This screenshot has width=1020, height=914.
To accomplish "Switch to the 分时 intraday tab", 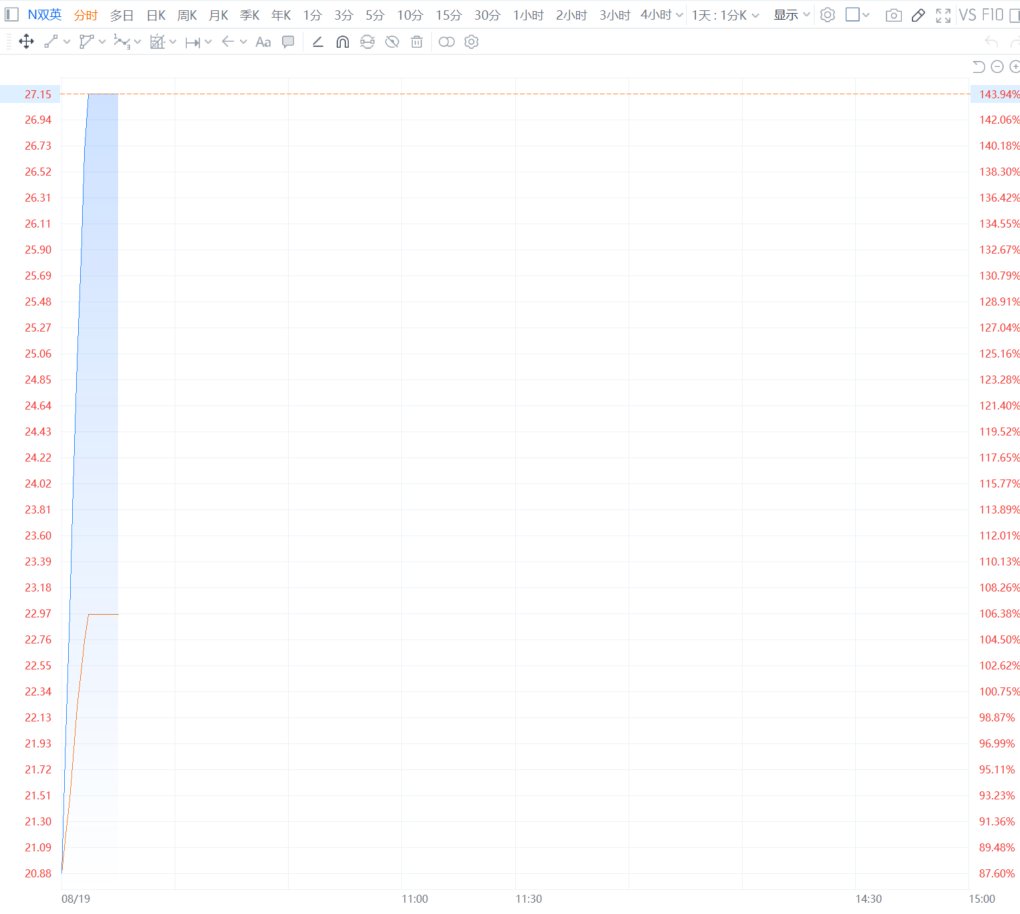I will click(85, 15).
